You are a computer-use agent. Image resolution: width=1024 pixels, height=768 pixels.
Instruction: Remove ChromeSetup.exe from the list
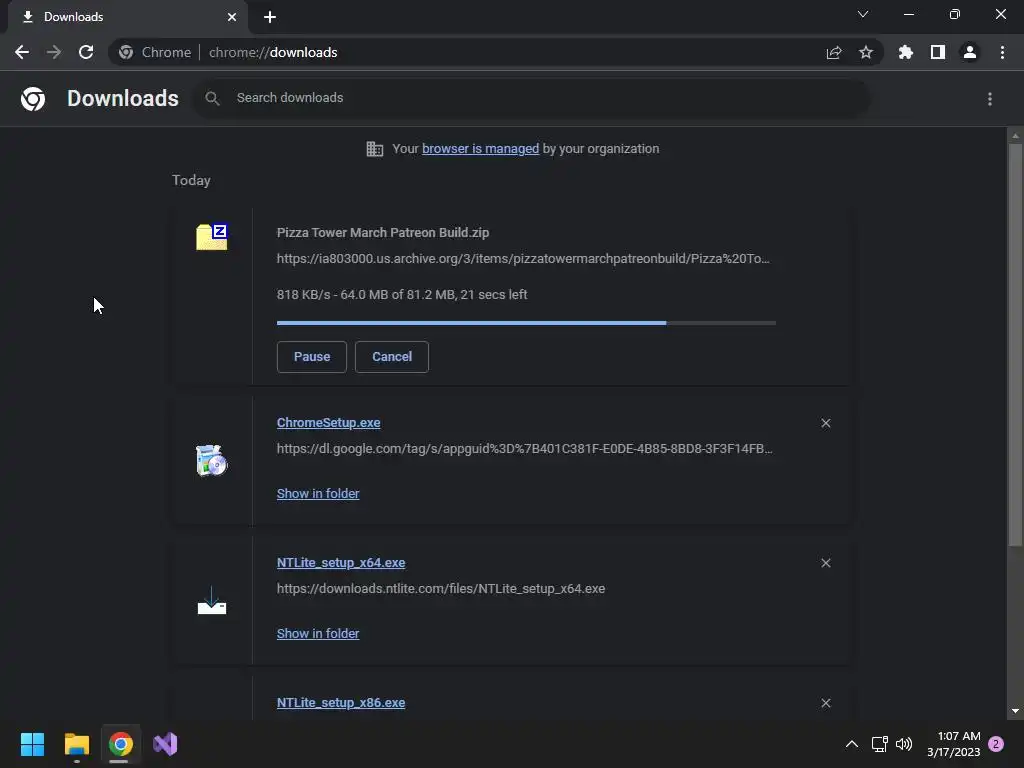pyautogui.click(x=825, y=423)
